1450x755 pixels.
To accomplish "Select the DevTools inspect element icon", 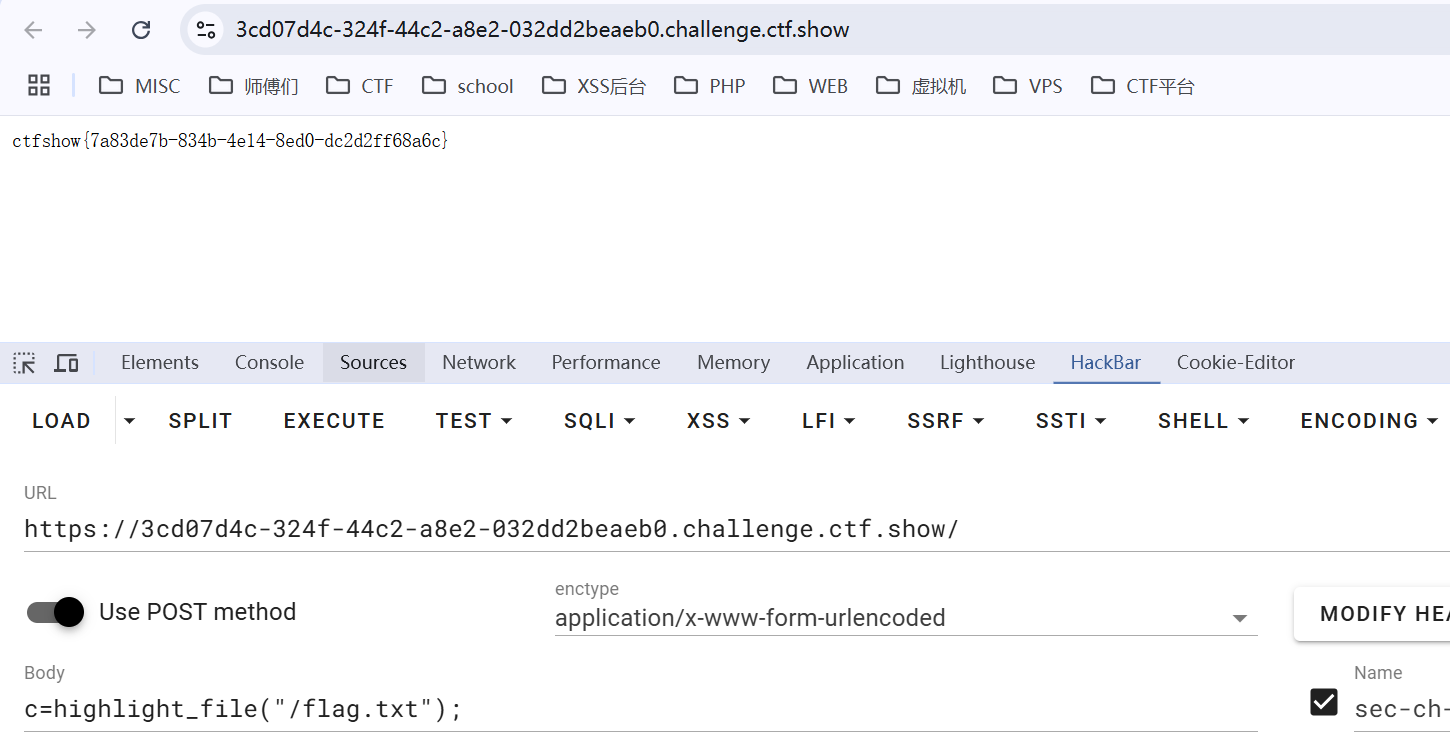I will tap(24, 363).
